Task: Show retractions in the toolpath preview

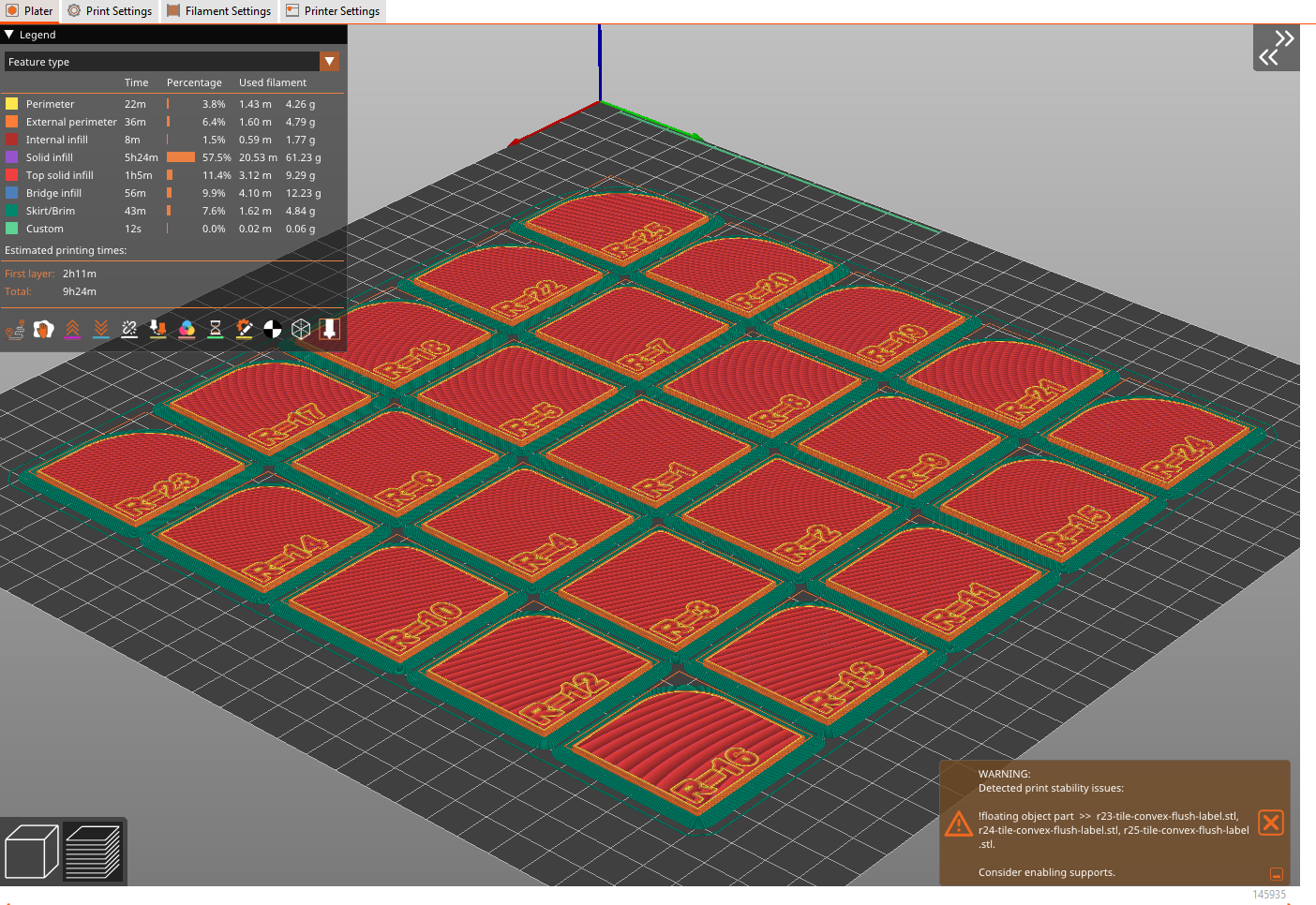Action: coord(72,330)
